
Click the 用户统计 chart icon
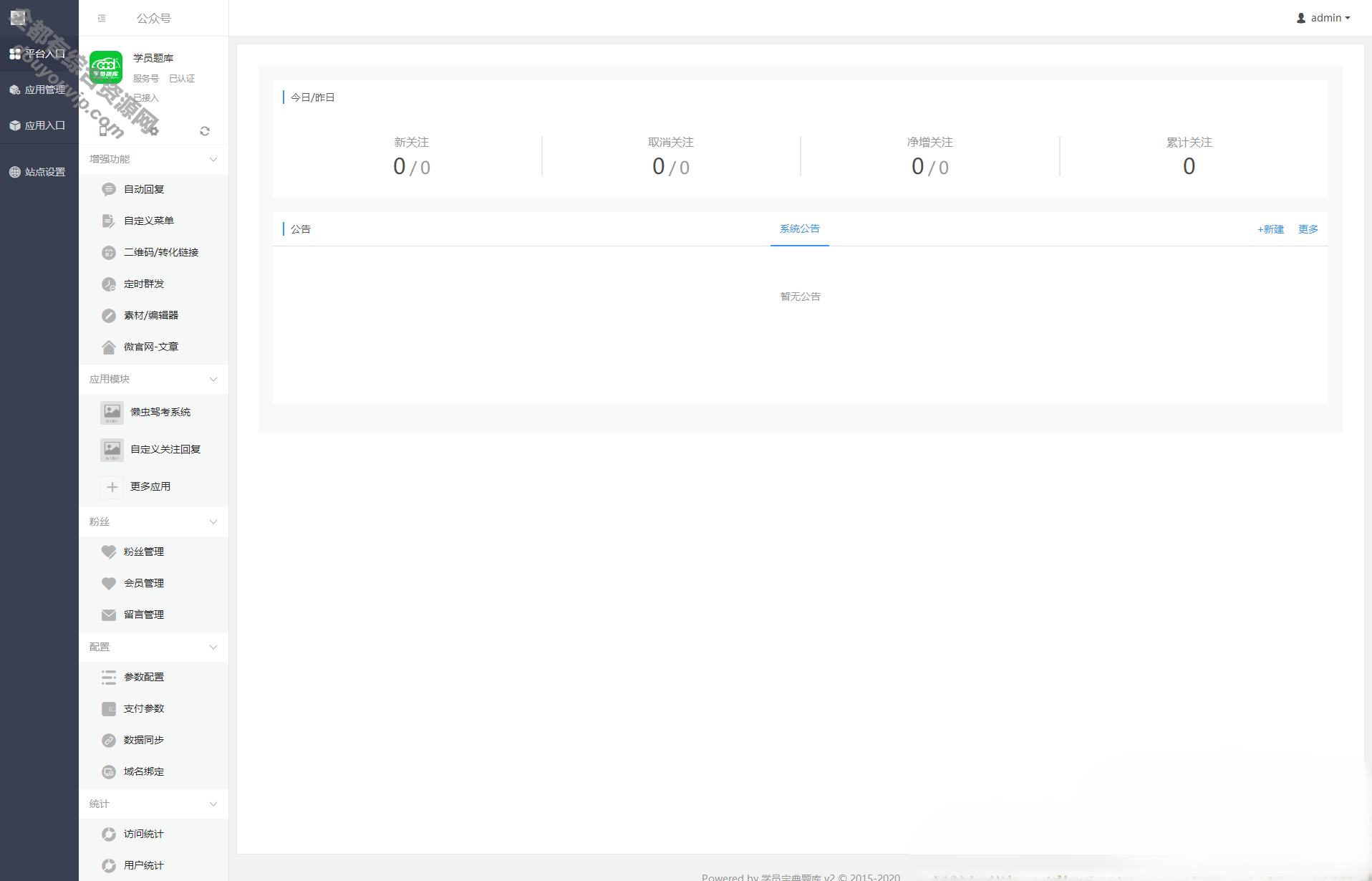pyautogui.click(x=109, y=865)
